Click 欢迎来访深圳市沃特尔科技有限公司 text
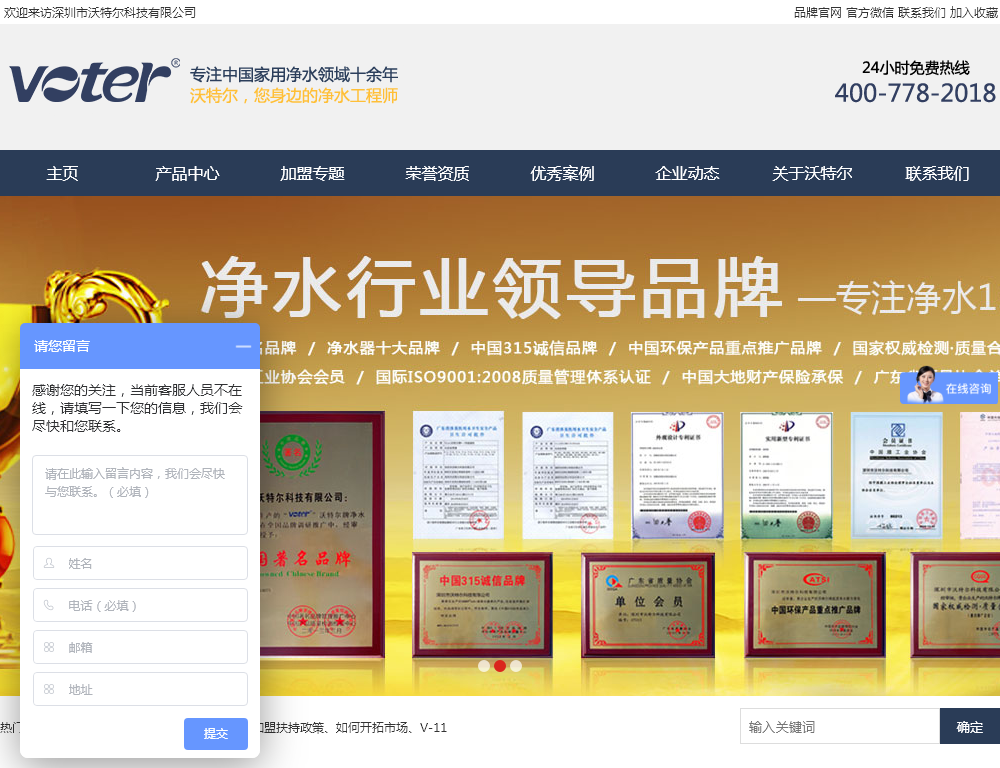The height and width of the screenshot is (768, 1000). tap(100, 13)
